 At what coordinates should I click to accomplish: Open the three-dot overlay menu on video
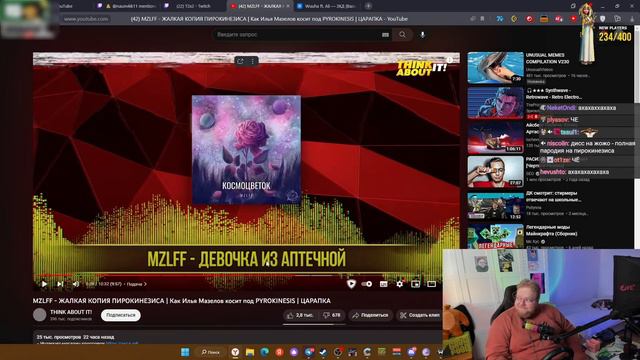[x=253, y=61]
